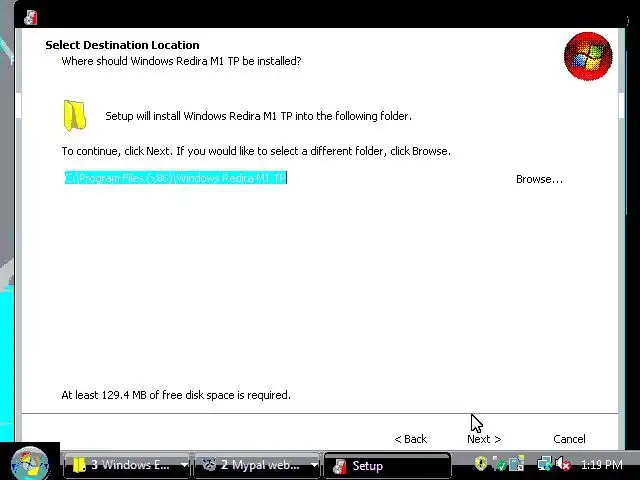The image size is (640, 480).
Task: Click the setup icon in the title bar
Action: (30, 18)
